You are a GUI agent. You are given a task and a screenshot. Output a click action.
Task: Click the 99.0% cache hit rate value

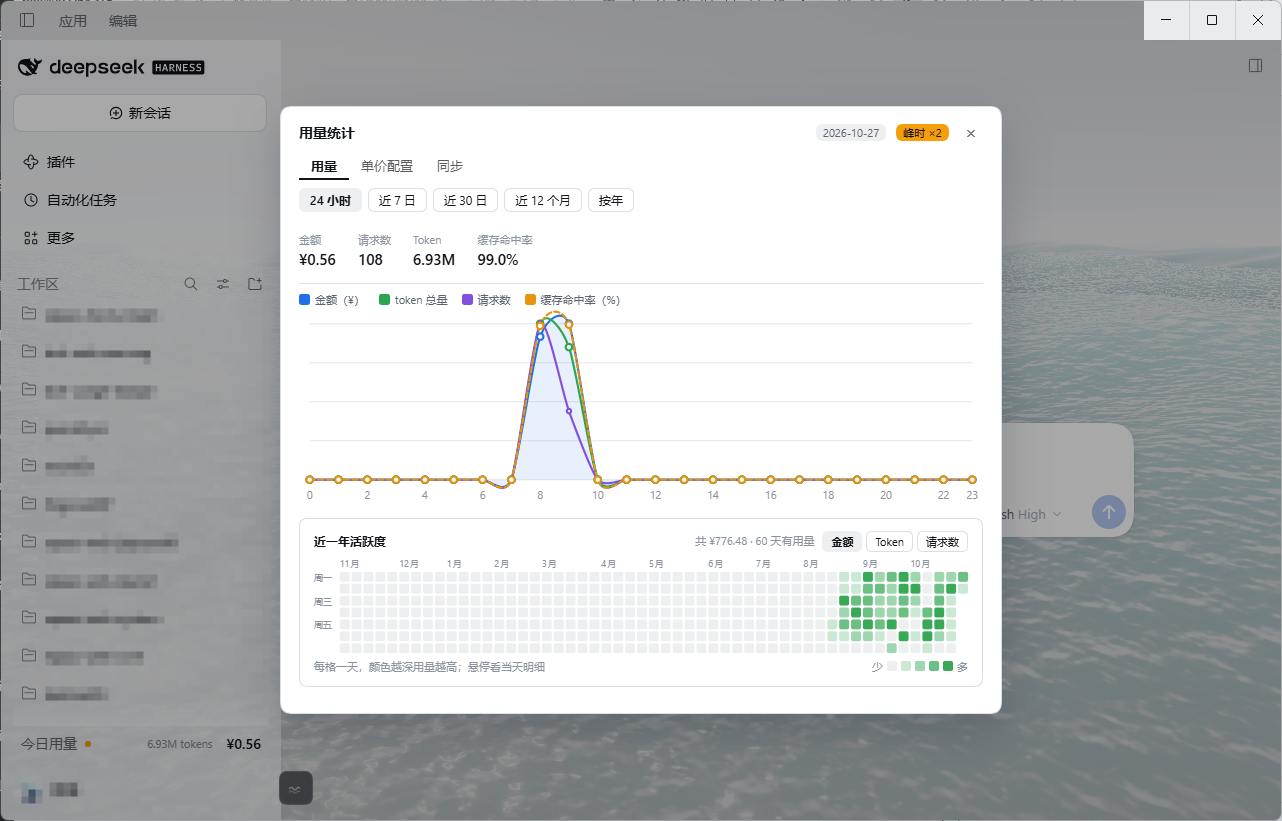coord(498,260)
